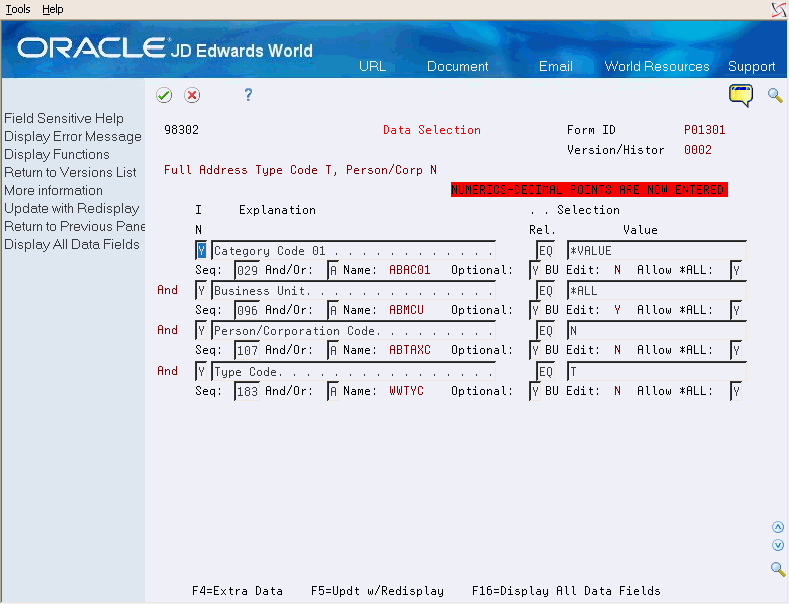The image size is (789, 604).
Task: Click F16=Display All Data Fields text
Action: point(566,591)
